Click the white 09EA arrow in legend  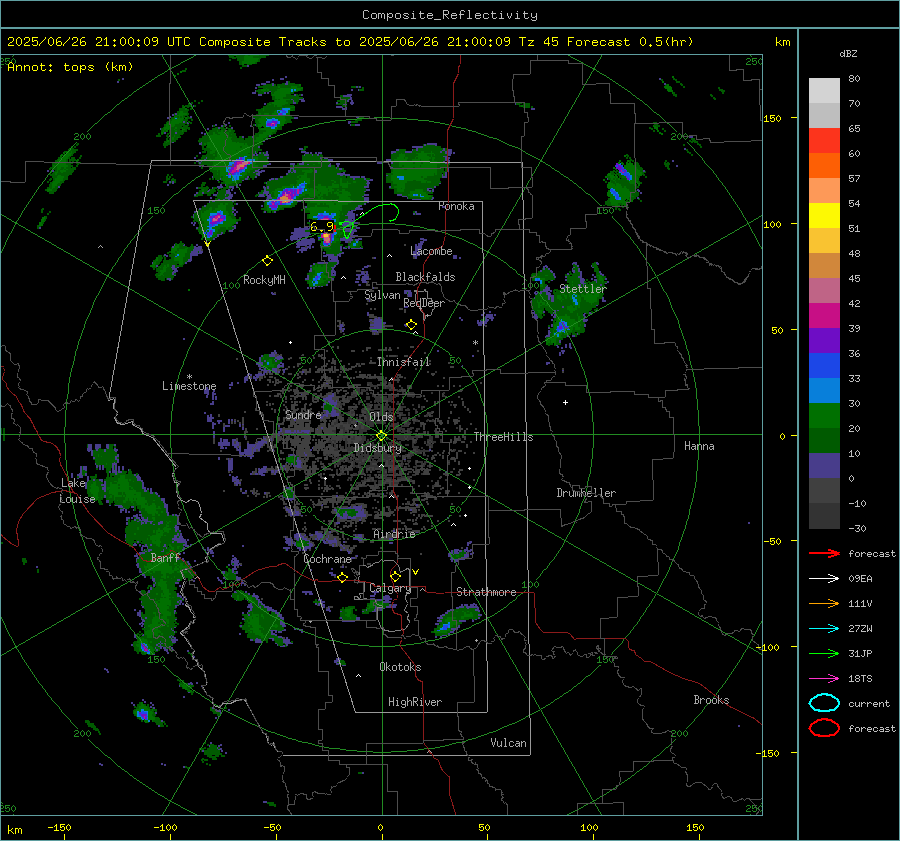click(824, 579)
